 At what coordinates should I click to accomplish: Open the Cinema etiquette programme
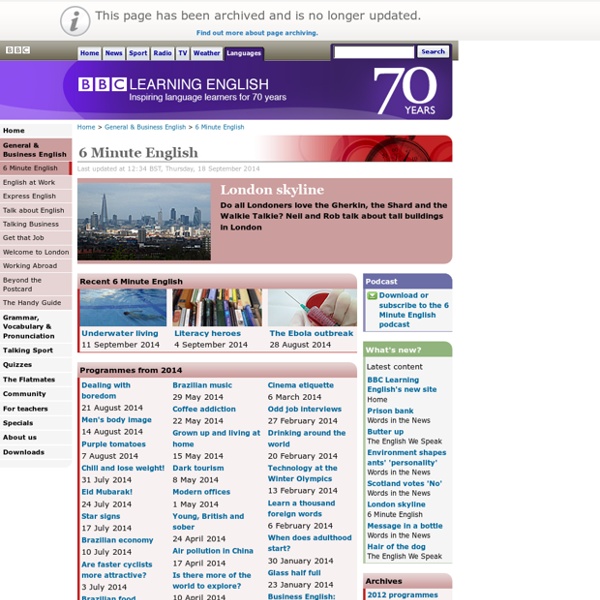tap(301, 385)
